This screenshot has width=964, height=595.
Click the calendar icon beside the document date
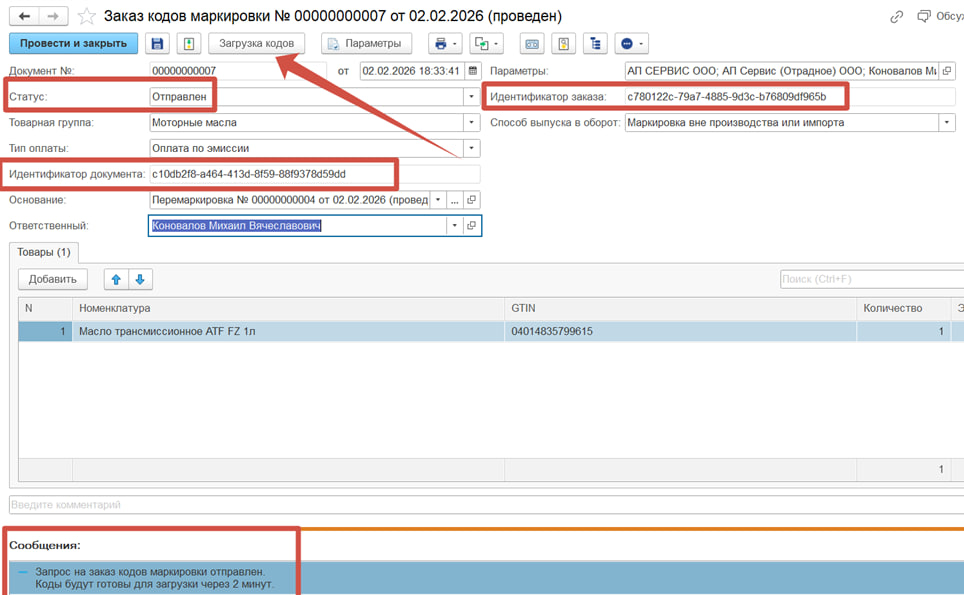473,71
